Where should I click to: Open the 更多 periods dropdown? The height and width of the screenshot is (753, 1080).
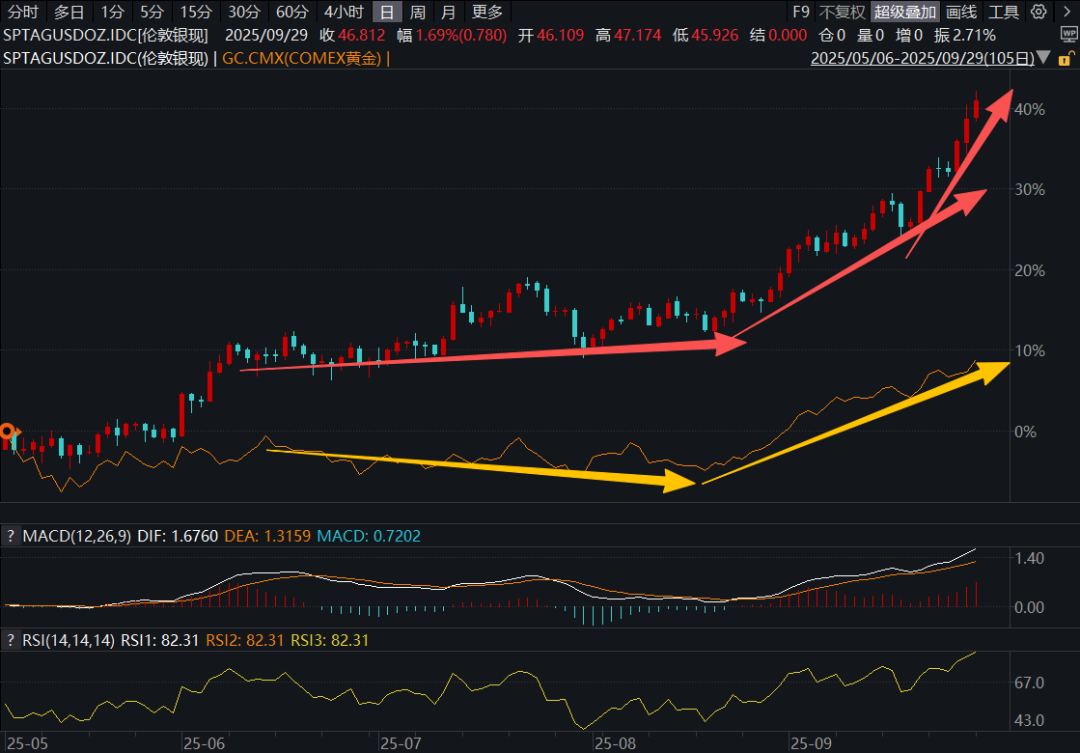pyautogui.click(x=488, y=12)
